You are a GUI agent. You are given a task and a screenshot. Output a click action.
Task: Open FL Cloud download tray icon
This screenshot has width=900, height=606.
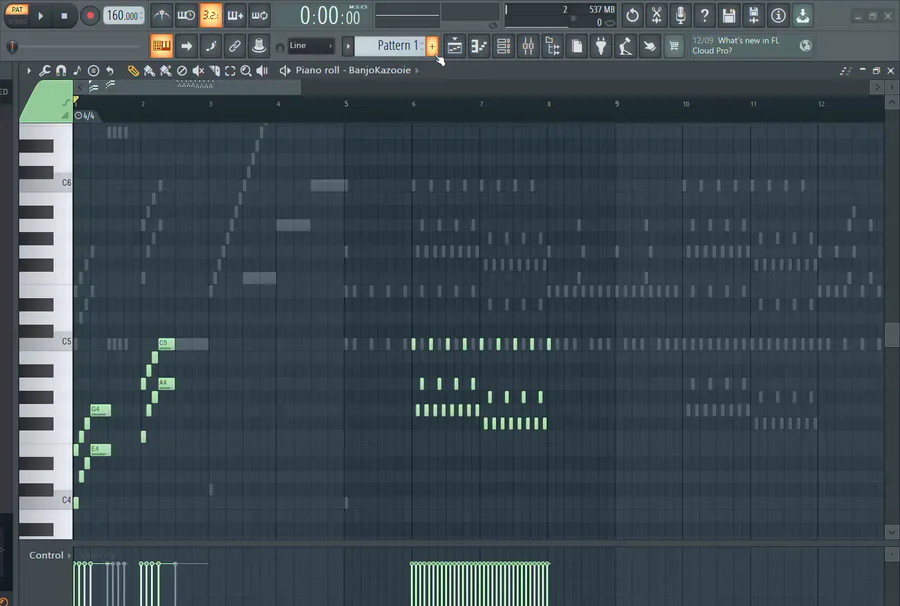[802, 15]
